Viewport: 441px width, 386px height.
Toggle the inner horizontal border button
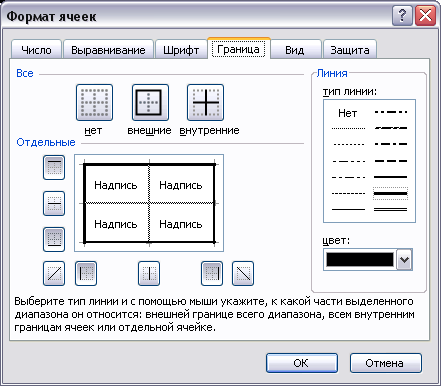pos(54,203)
